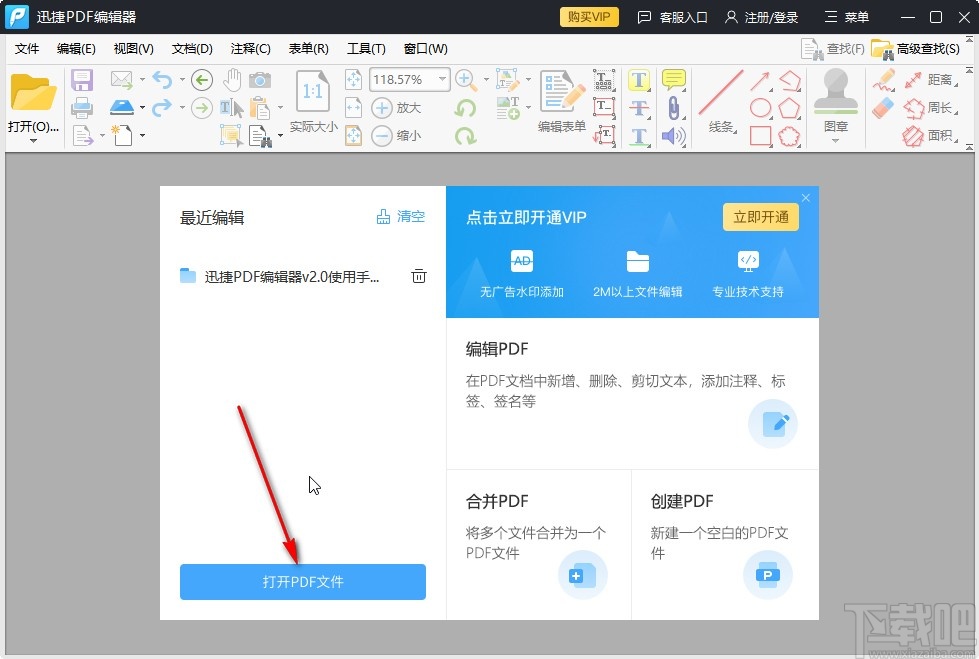Select the hand pan tool
This screenshot has width=979, height=659.
tap(232, 81)
